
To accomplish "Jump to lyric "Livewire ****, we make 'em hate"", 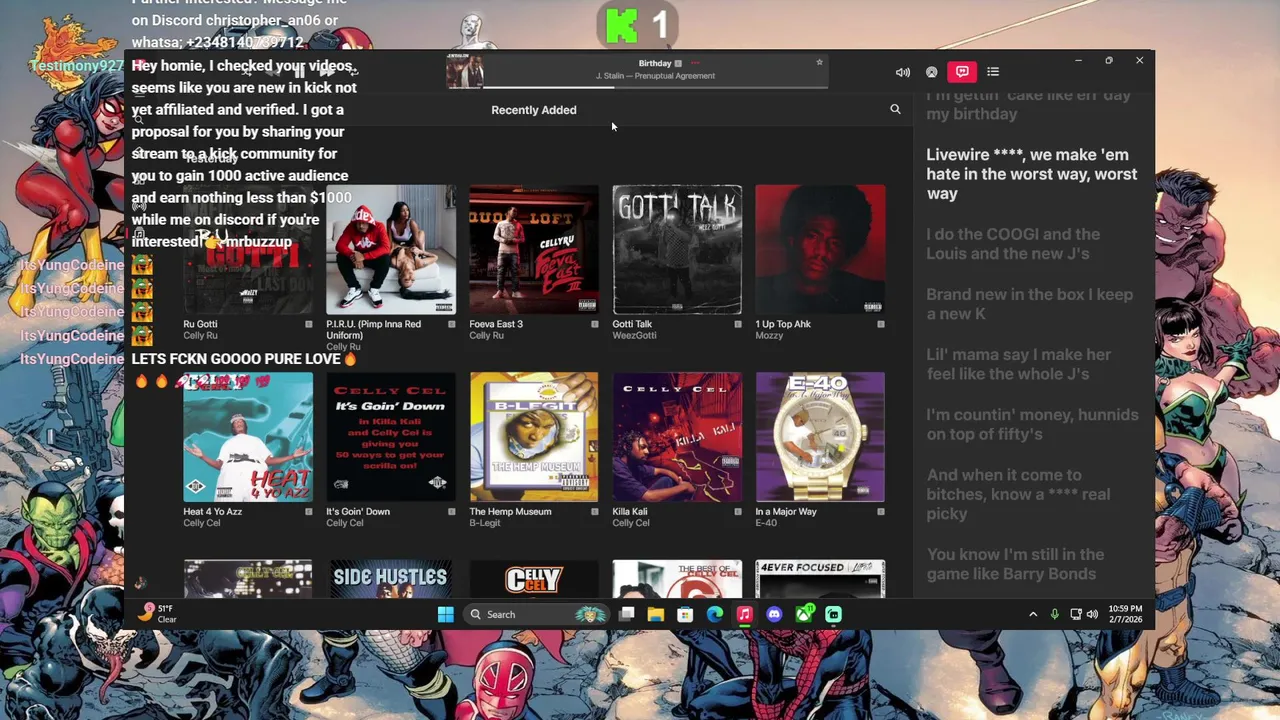I will [x=1031, y=174].
